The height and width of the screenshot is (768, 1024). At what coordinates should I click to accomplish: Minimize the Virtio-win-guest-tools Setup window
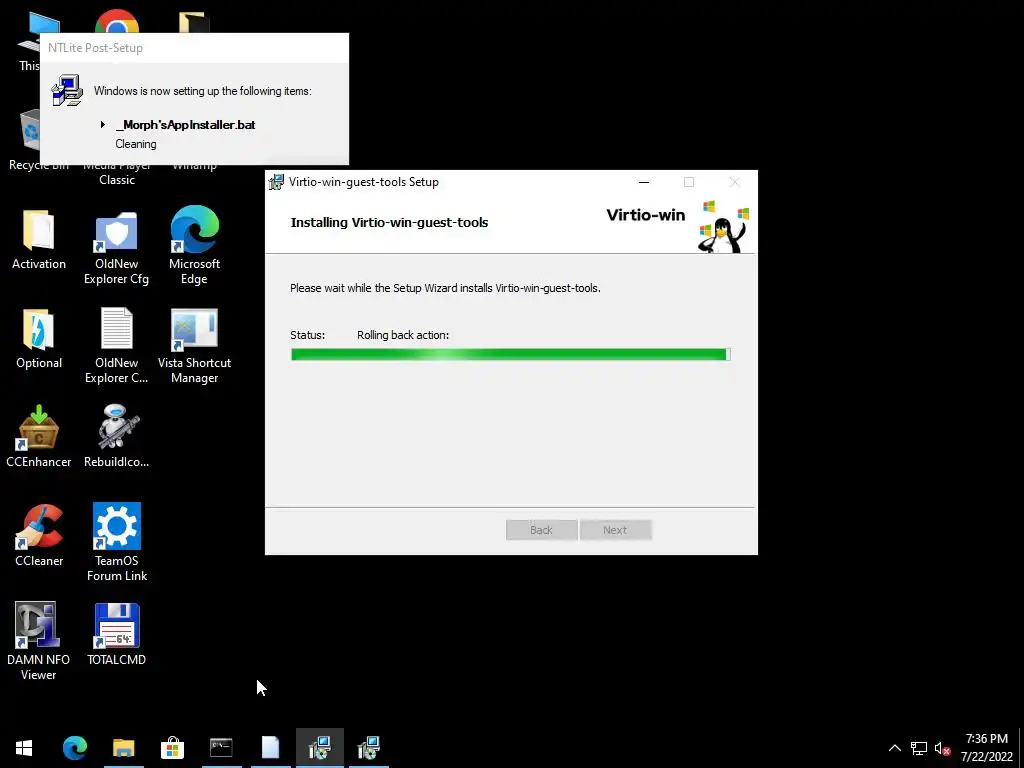(644, 182)
